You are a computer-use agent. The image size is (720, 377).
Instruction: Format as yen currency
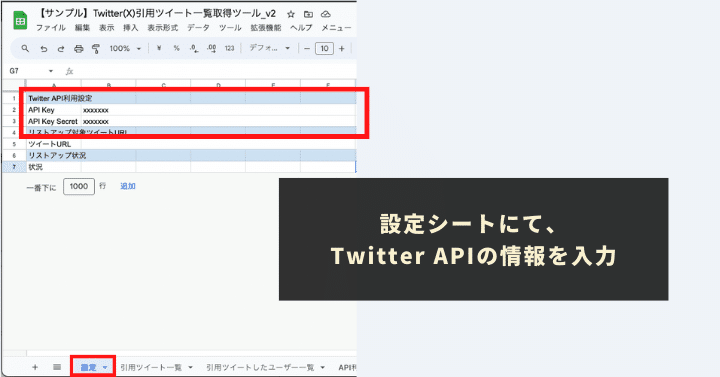[159, 48]
